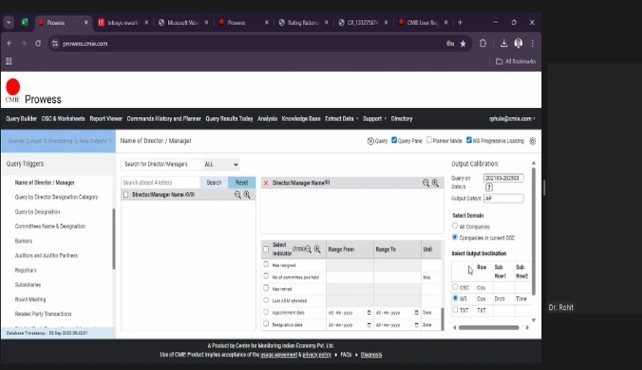Open calendar picker for Resignation date Range To
The height and width of the screenshot is (370, 642).
click(416, 325)
